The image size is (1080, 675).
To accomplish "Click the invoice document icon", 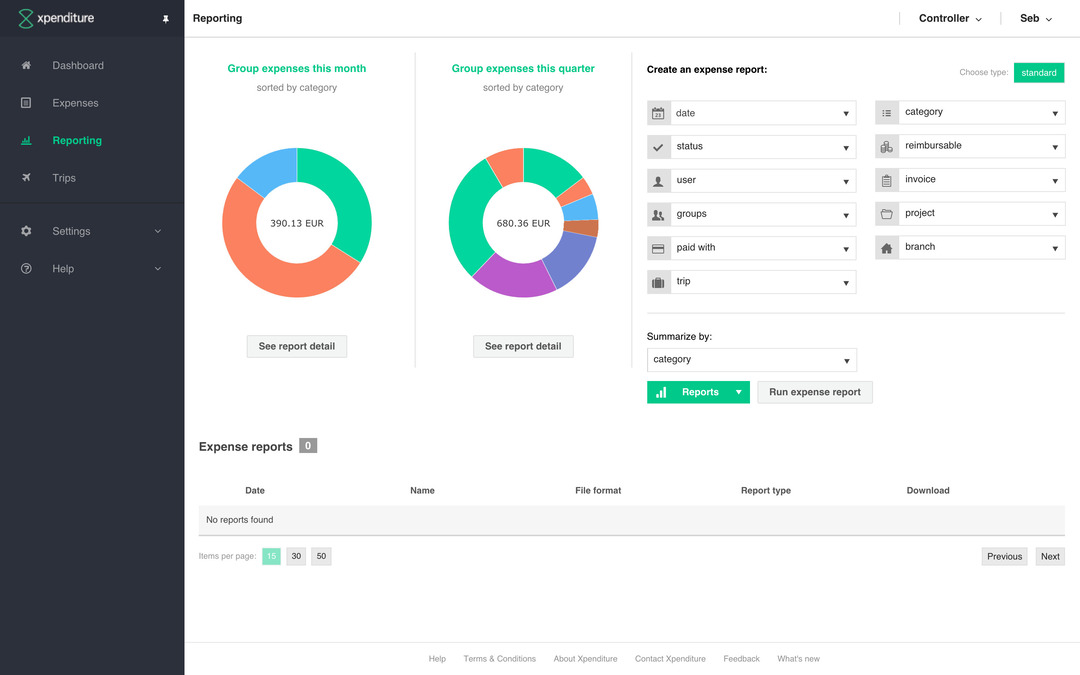I will point(886,180).
